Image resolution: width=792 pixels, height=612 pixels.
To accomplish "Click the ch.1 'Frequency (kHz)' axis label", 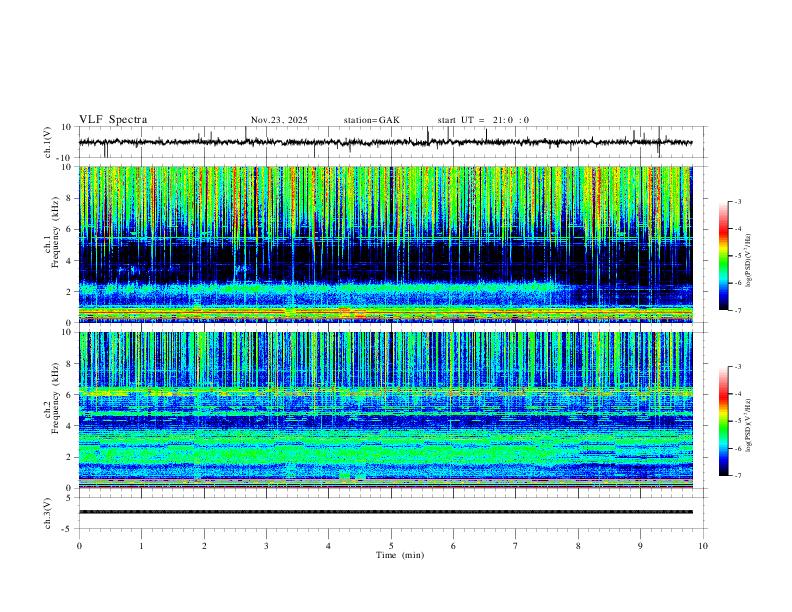I will (x=55, y=232).
